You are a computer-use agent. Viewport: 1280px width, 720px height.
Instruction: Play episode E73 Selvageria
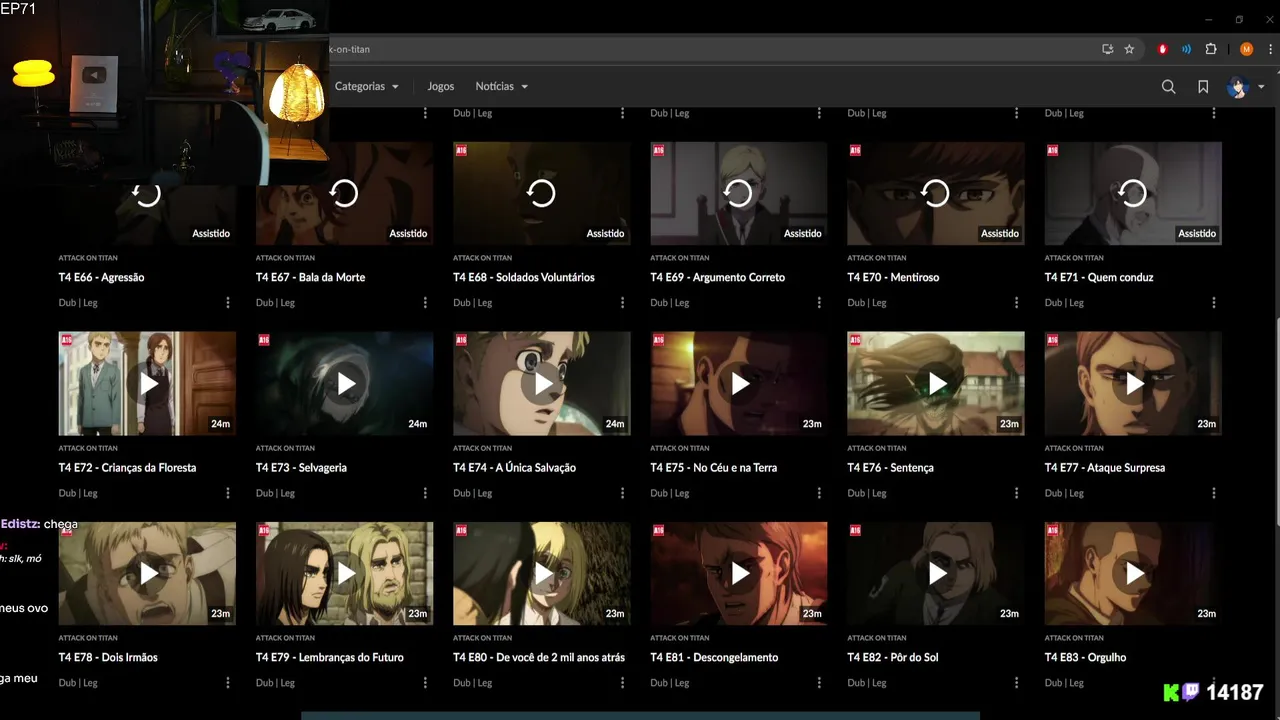[344, 383]
